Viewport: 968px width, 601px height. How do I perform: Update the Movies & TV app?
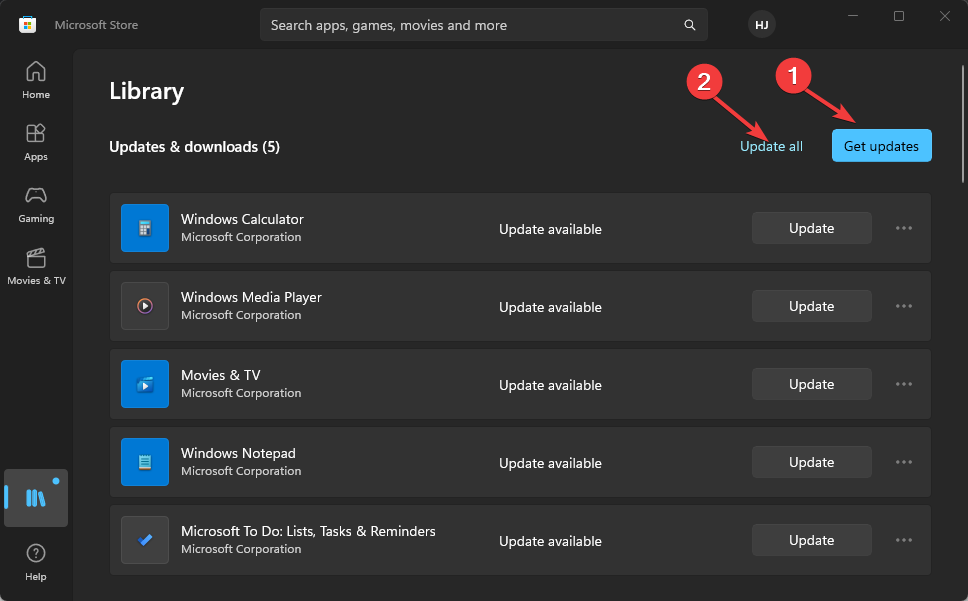tap(812, 384)
